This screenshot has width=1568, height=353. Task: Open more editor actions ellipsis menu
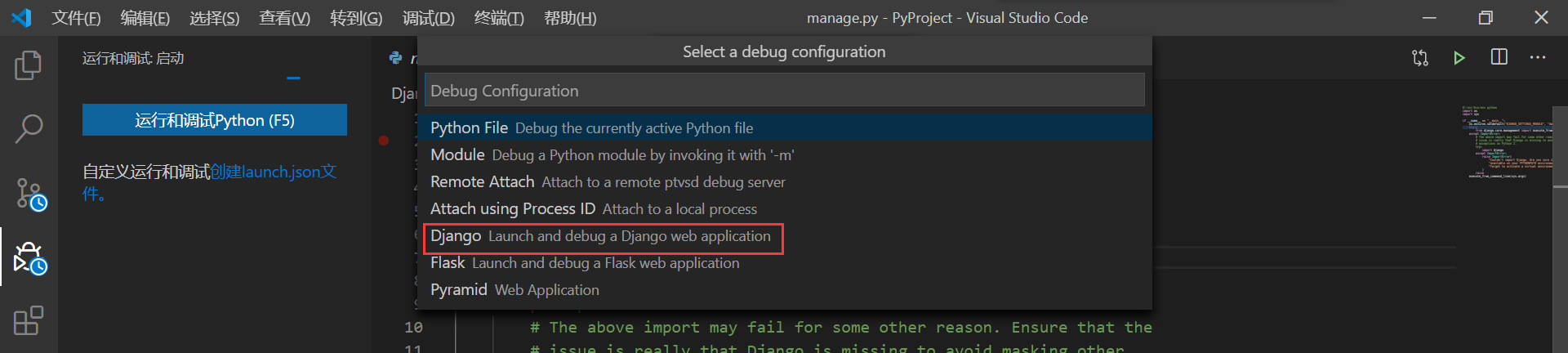coord(1538,57)
